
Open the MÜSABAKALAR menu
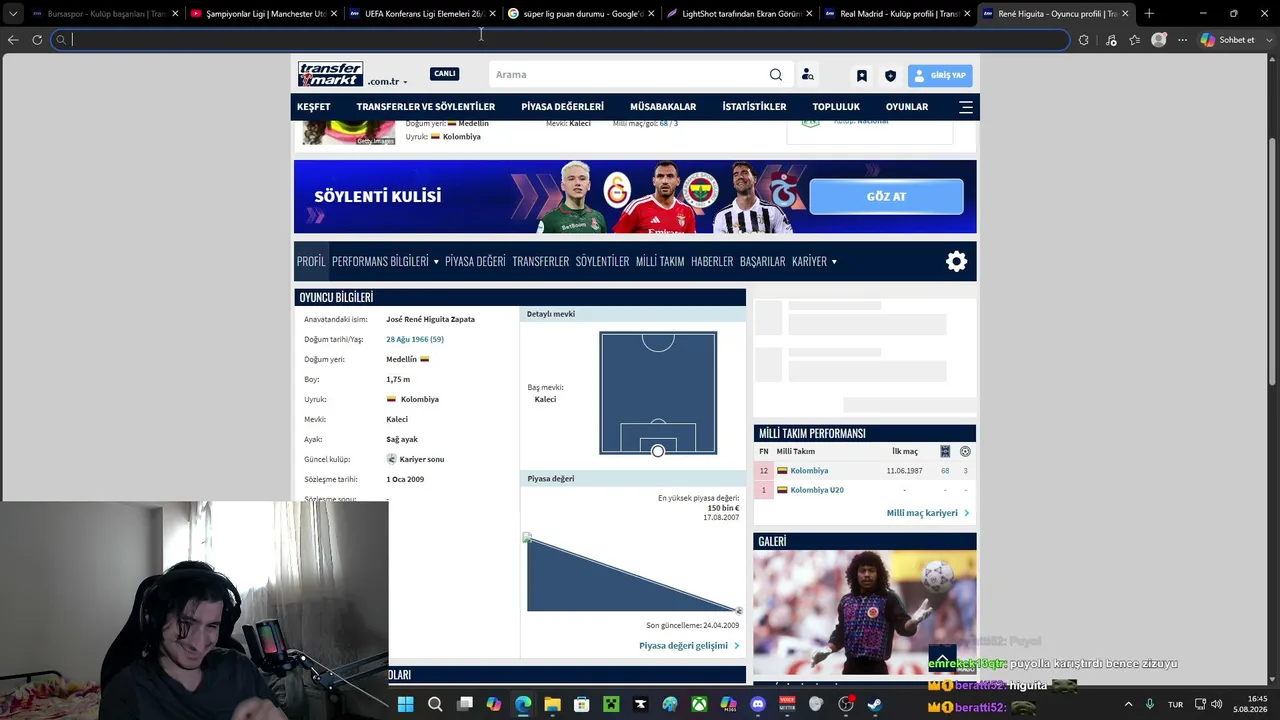pyautogui.click(x=663, y=107)
